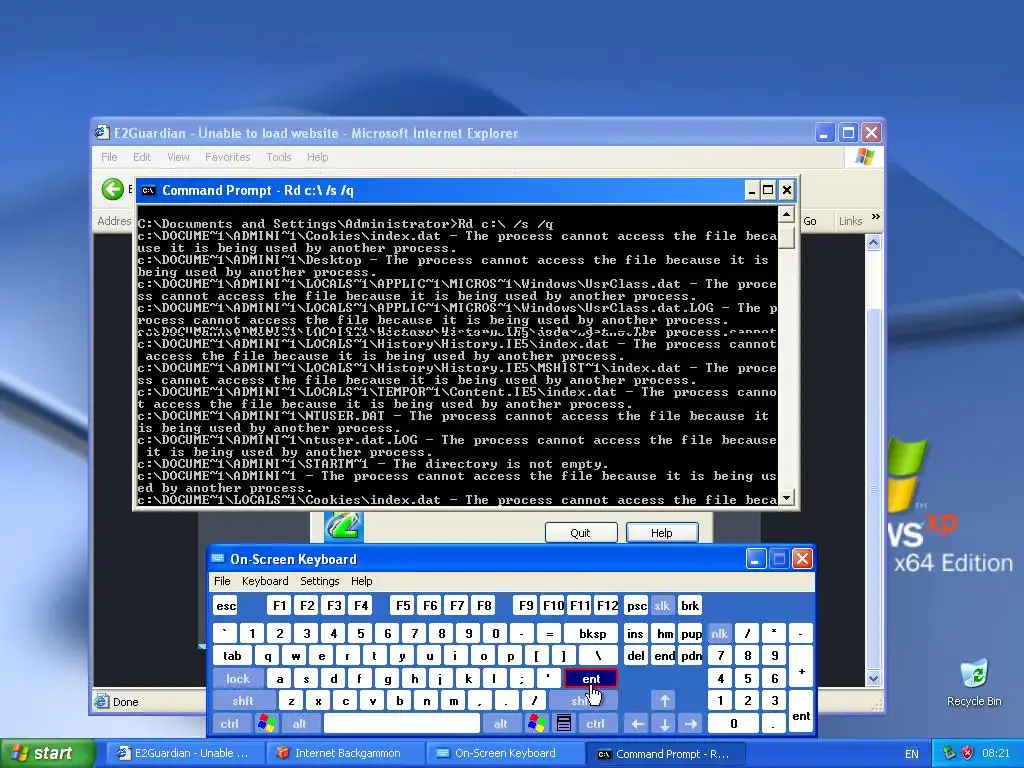
Task: Click Internet Explorer scrollbar down arrow
Action: tap(874, 679)
